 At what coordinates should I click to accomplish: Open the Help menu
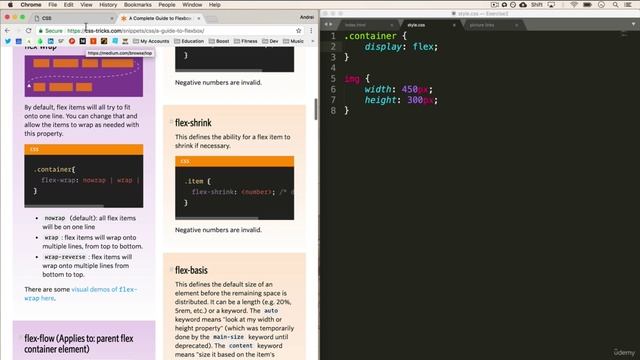215,5
